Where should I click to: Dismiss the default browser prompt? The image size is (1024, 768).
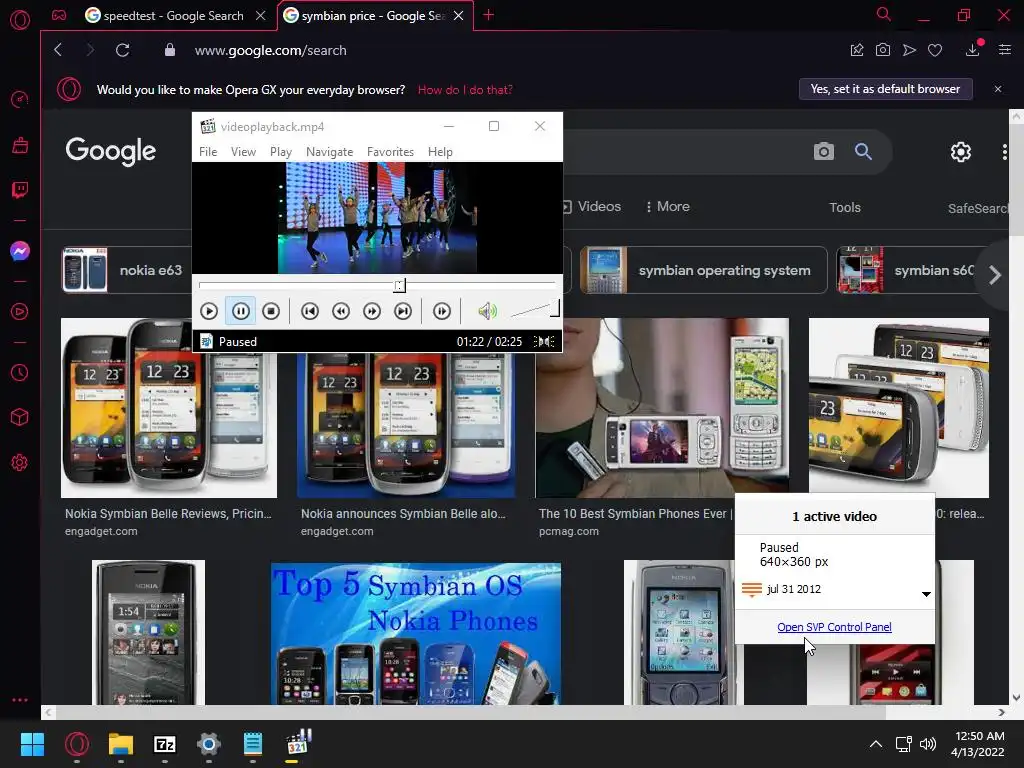click(998, 89)
